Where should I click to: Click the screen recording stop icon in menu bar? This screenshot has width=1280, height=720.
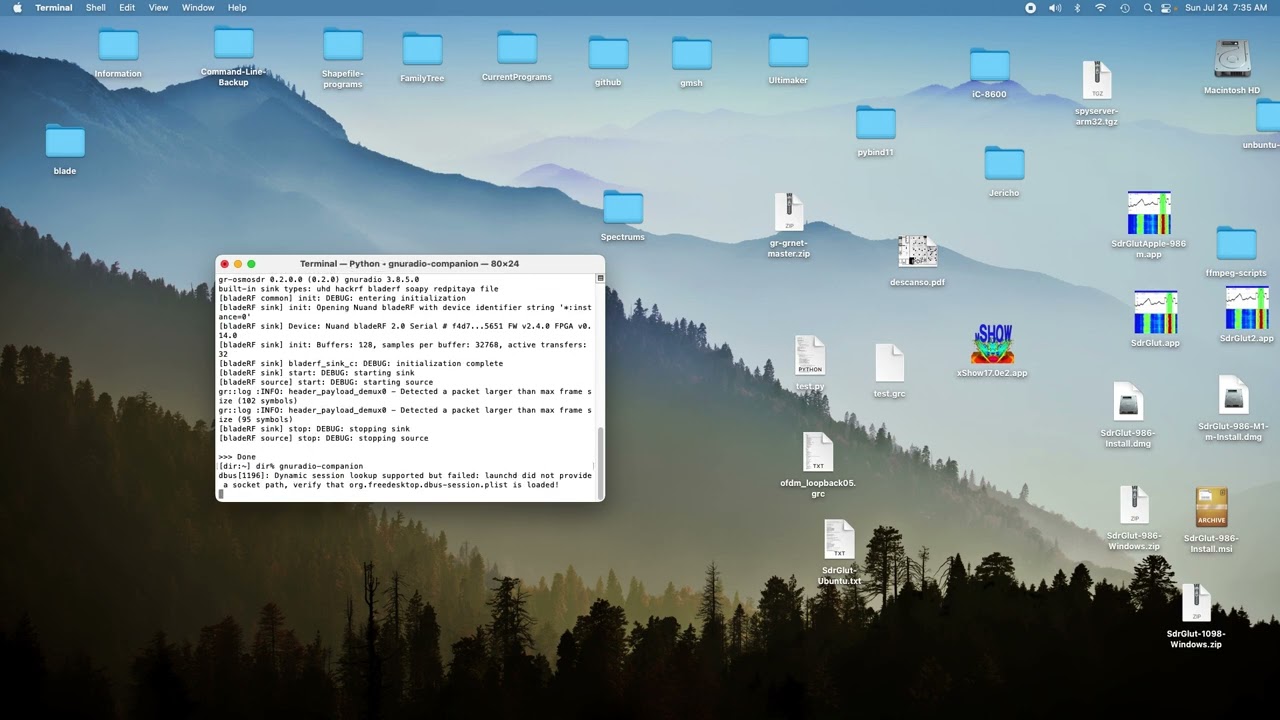[x=1030, y=7]
